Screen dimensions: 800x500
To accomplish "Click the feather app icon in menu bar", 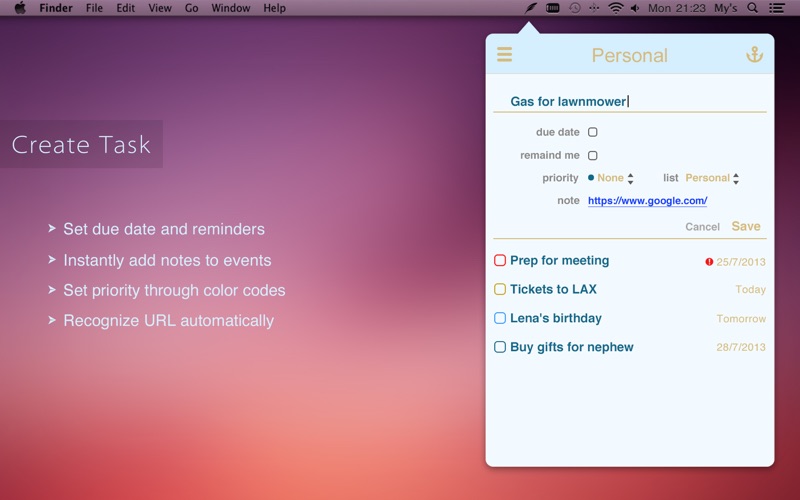I will [x=531, y=8].
